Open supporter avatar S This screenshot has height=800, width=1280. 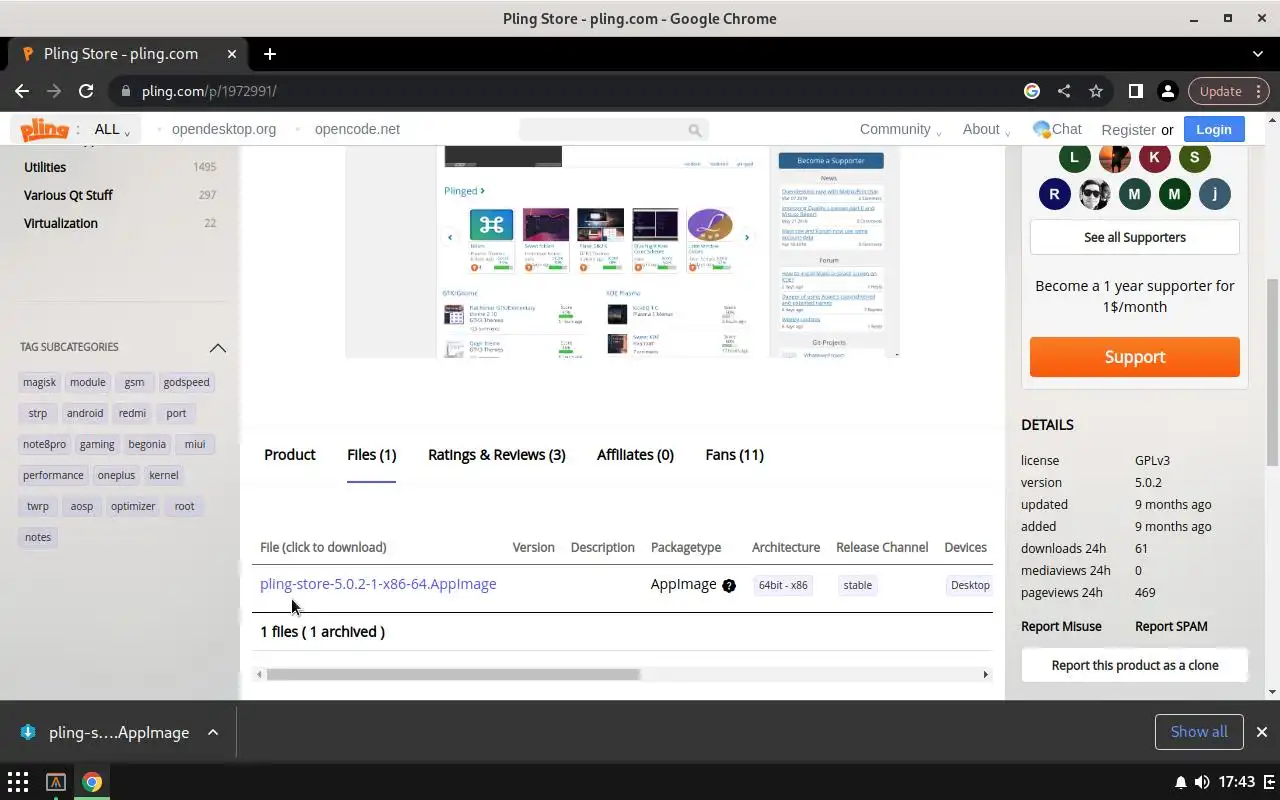1194,157
